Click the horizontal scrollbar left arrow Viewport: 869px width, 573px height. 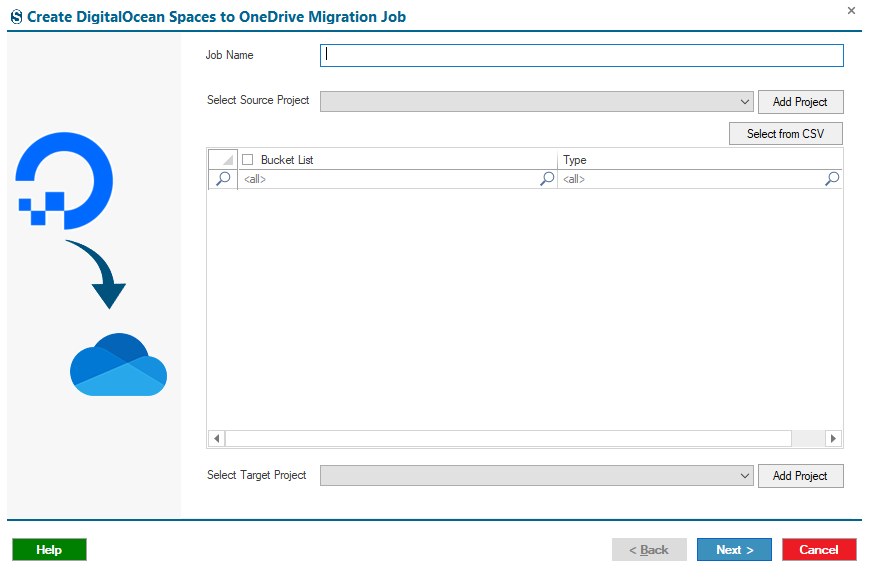click(x=217, y=438)
